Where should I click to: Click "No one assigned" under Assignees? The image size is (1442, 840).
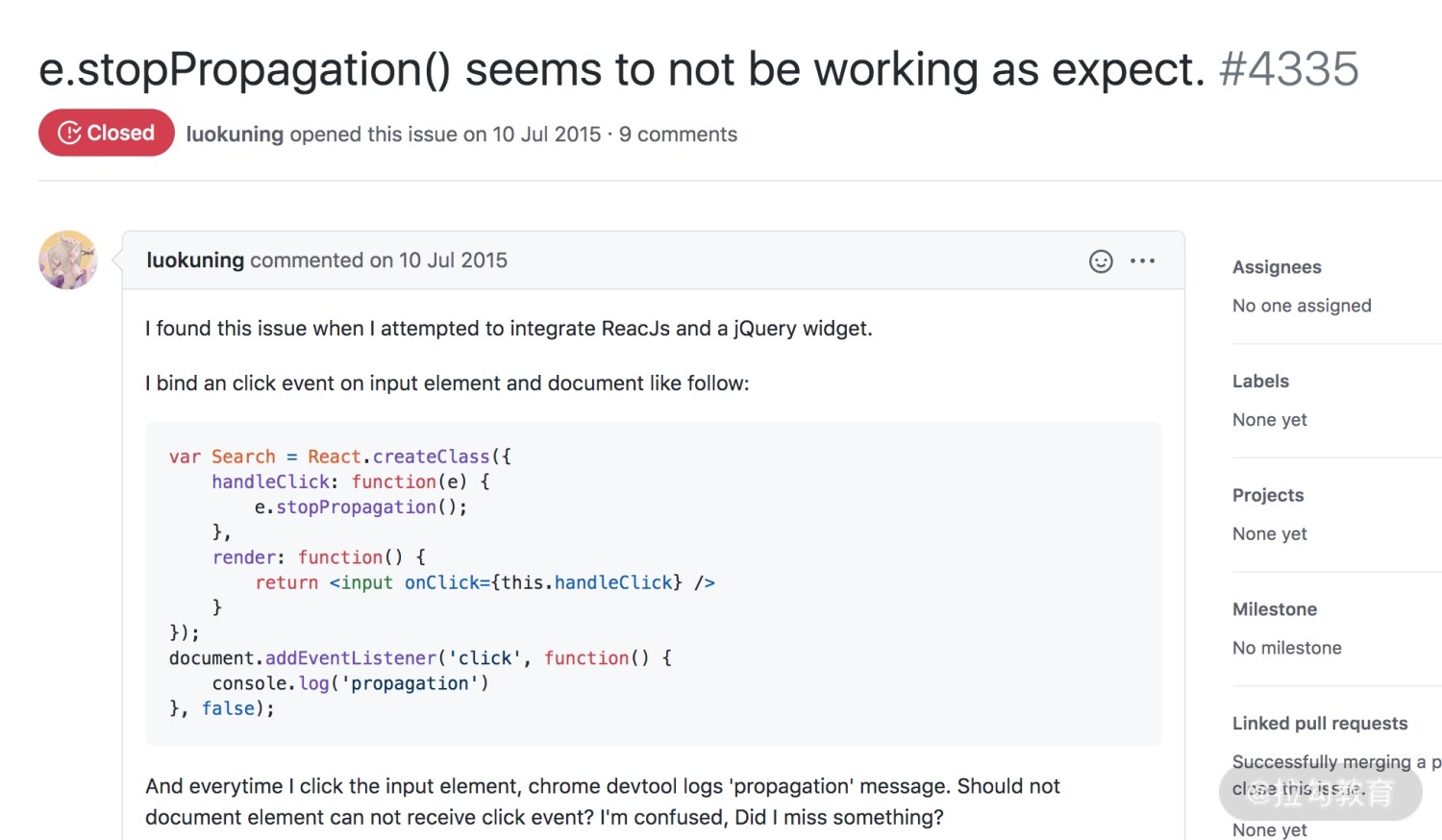pos(1302,306)
